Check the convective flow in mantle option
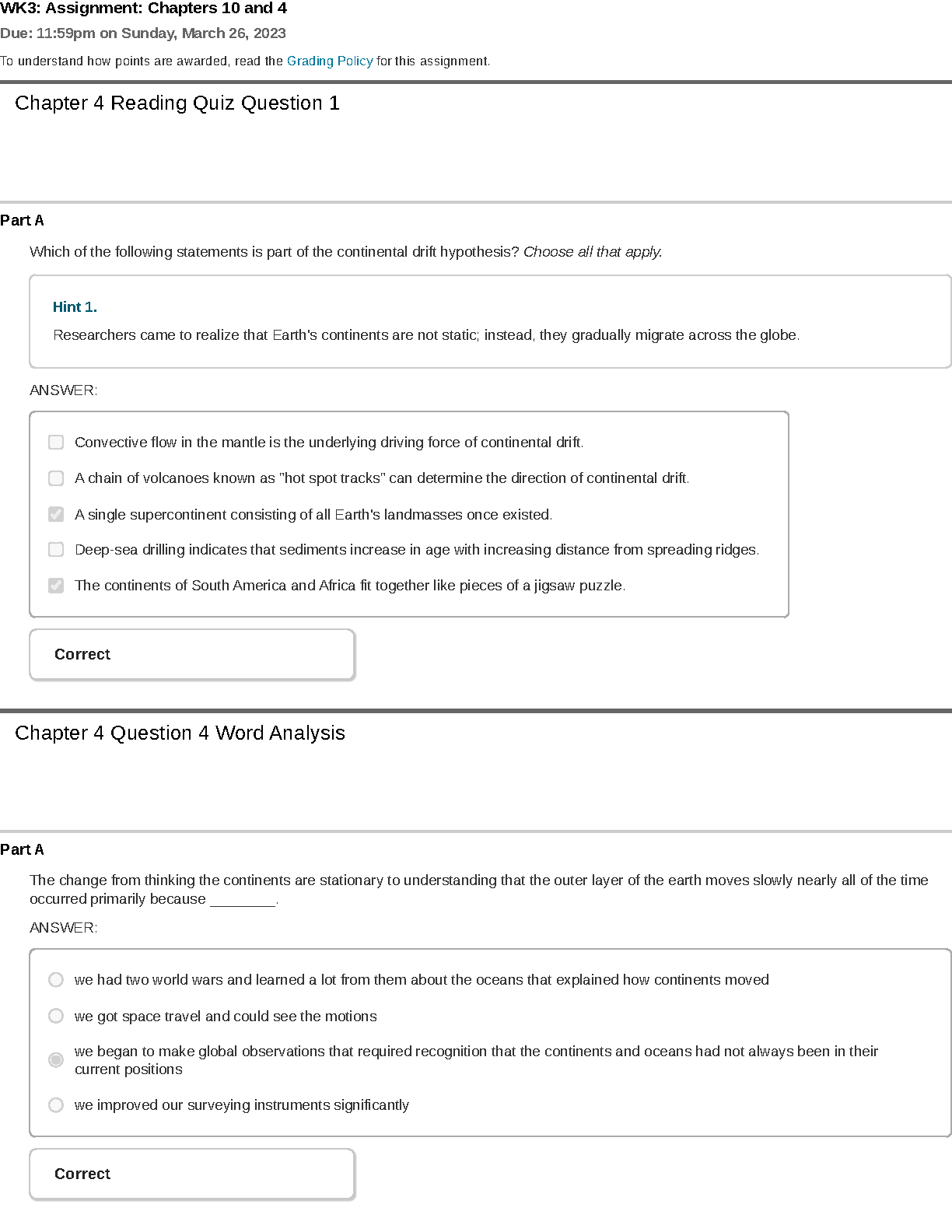 click(x=56, y=443)
